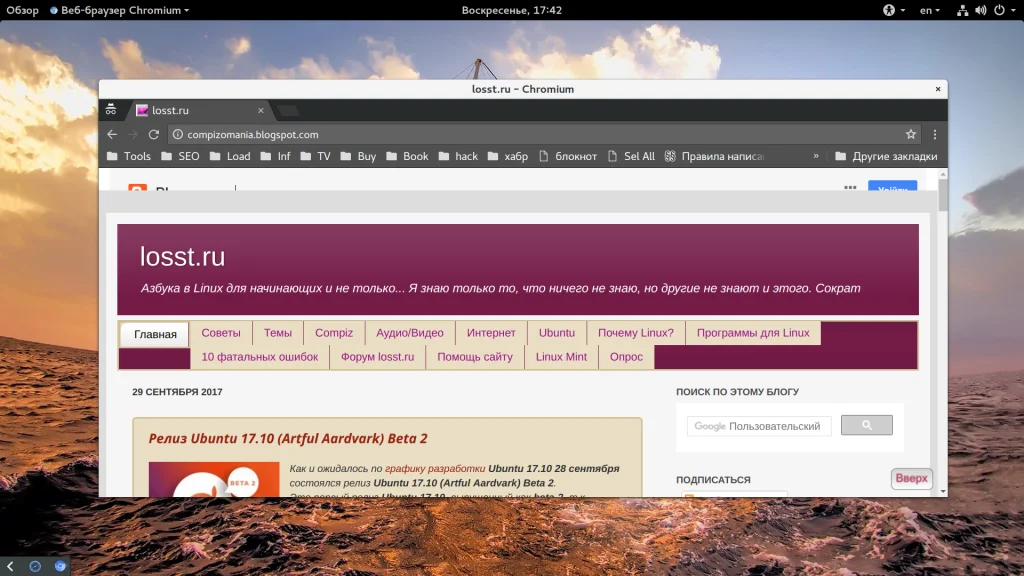The width and height of the screenshot is (1024, 576).
Task: Open the SEO bookmark folder
Action: pyautogui.click(x=180, y=156)
